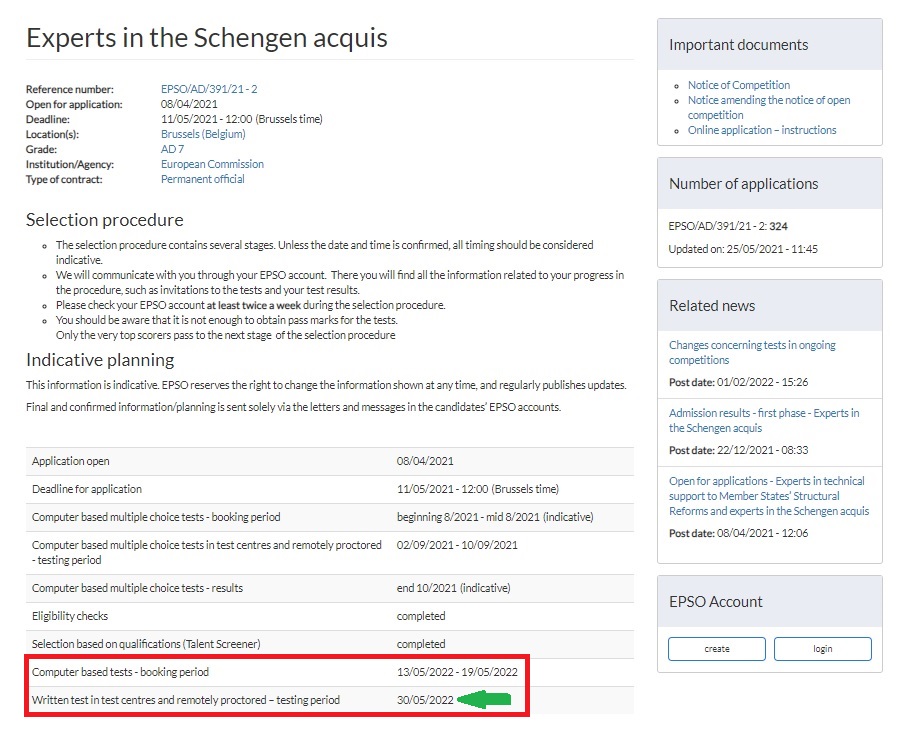Click the Important documents panel header

pos(738,45)
